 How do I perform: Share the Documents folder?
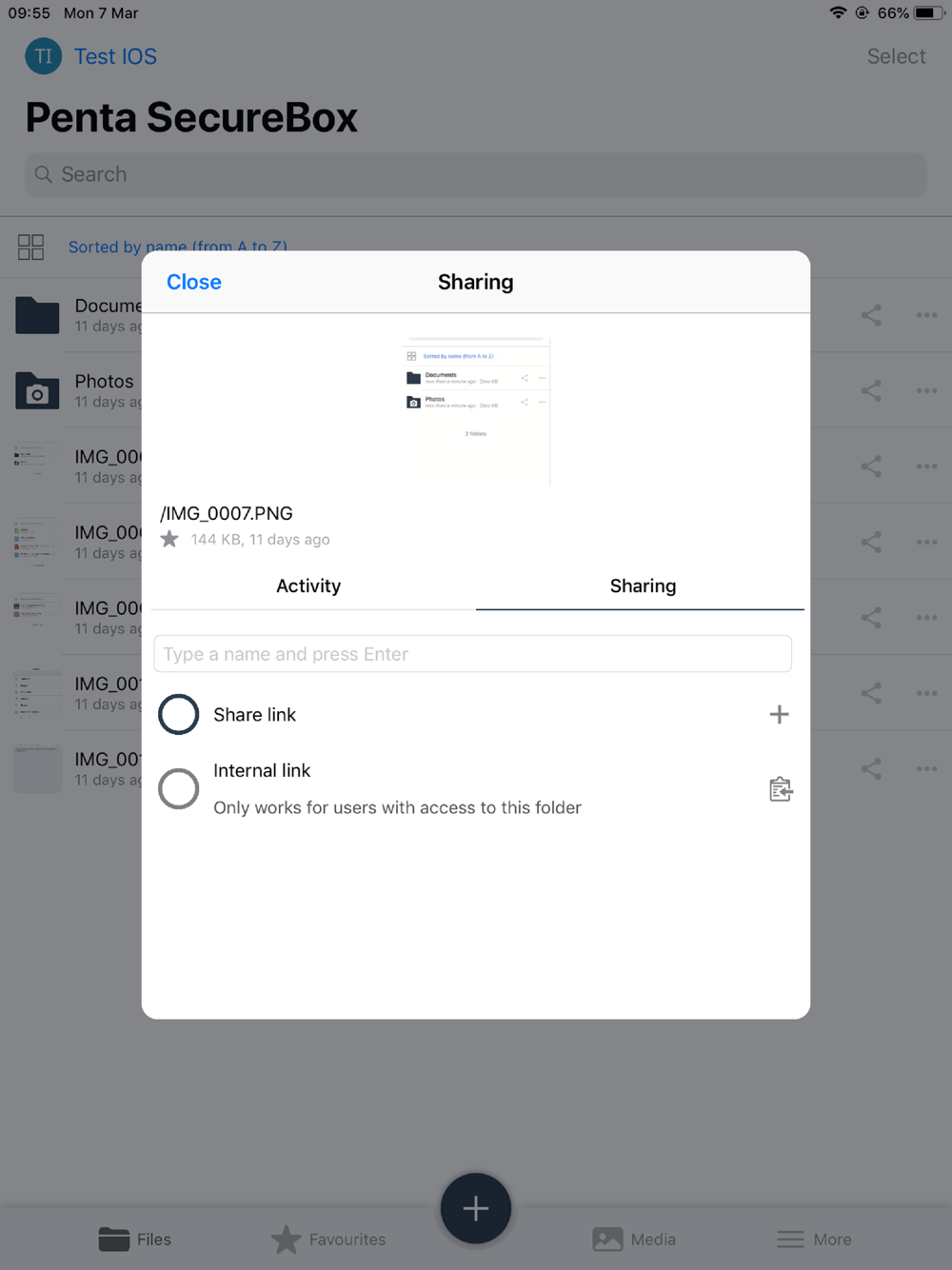coord(871,315)
